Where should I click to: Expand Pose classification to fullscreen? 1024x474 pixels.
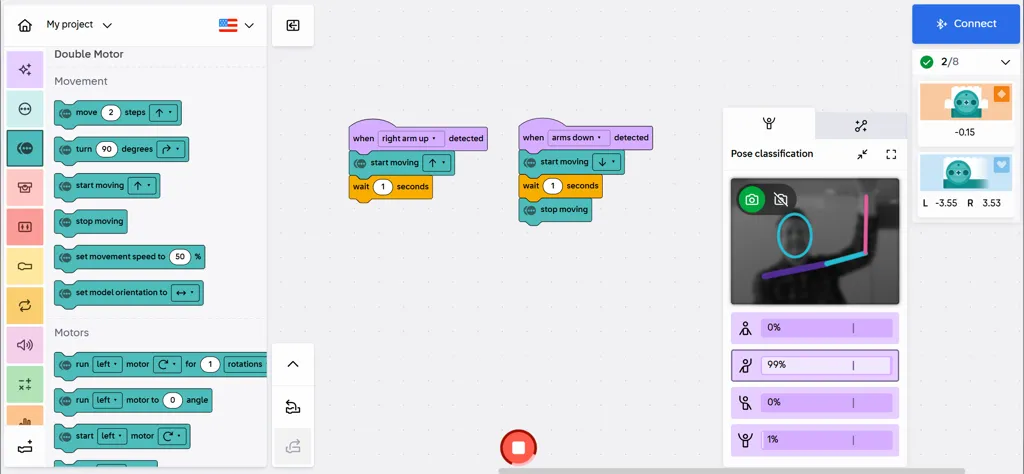[x=891, y=154]
